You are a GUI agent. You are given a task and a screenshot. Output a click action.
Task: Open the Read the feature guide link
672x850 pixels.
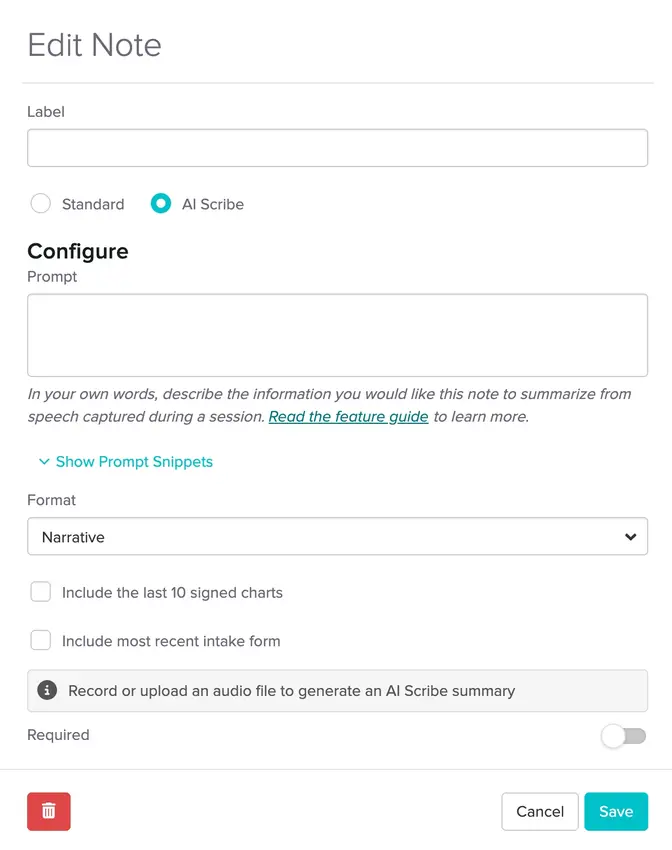[x=348, y=416]
